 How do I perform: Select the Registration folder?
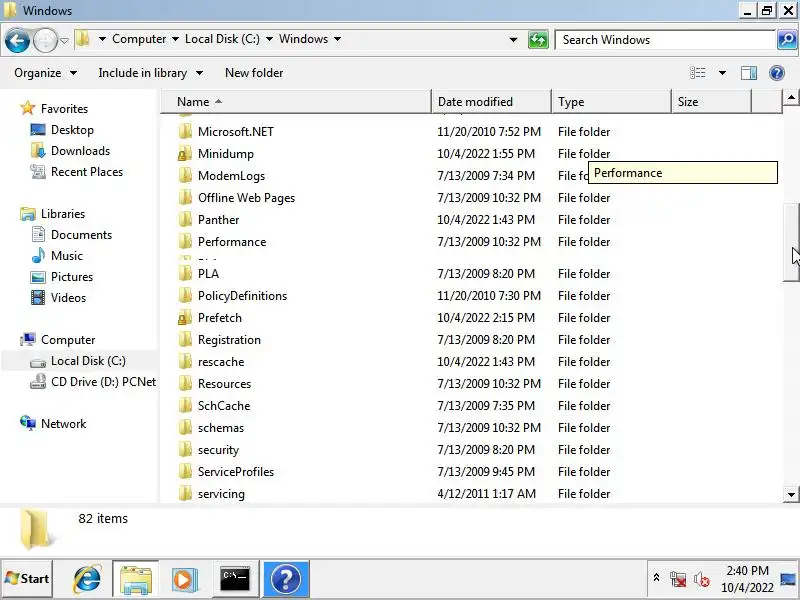point(229,339)
